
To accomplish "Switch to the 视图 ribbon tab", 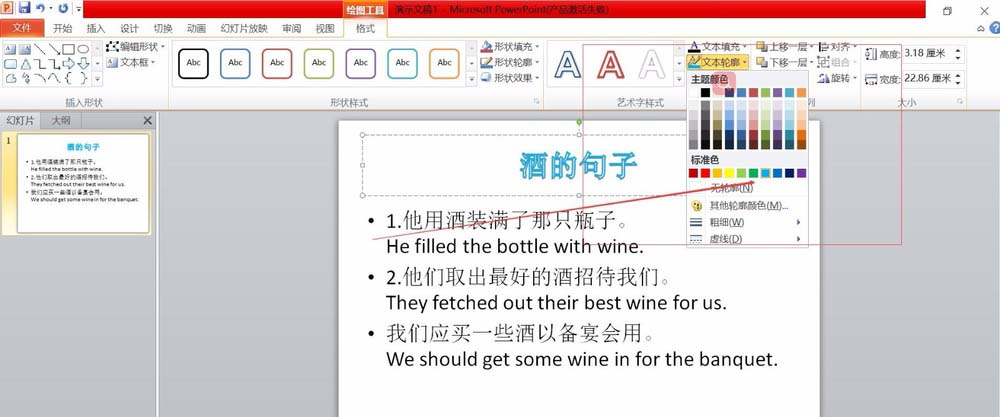I will (x=325, y=29).
